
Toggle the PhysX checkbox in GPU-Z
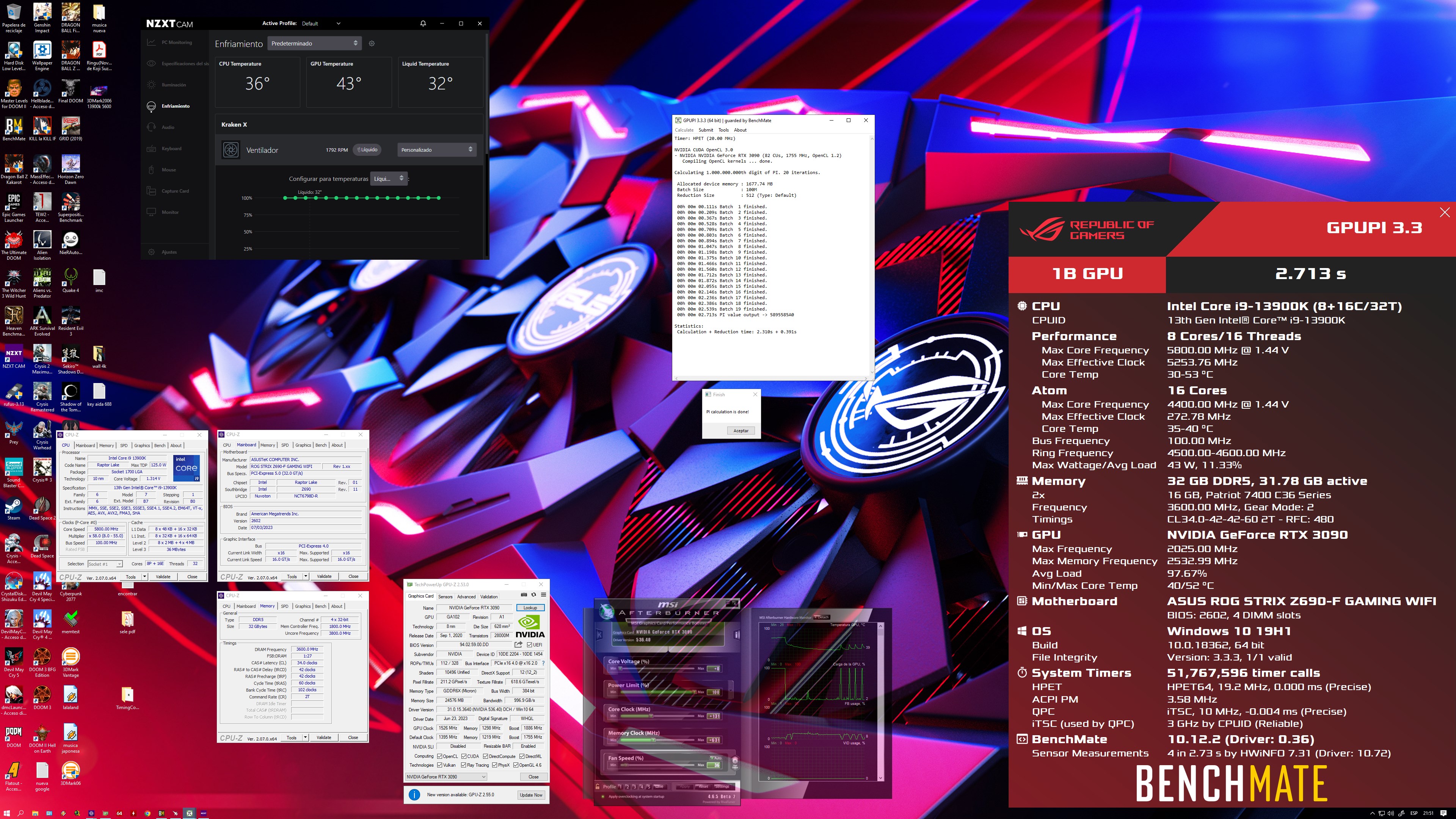pyautogui.click(x=494, y=765)
